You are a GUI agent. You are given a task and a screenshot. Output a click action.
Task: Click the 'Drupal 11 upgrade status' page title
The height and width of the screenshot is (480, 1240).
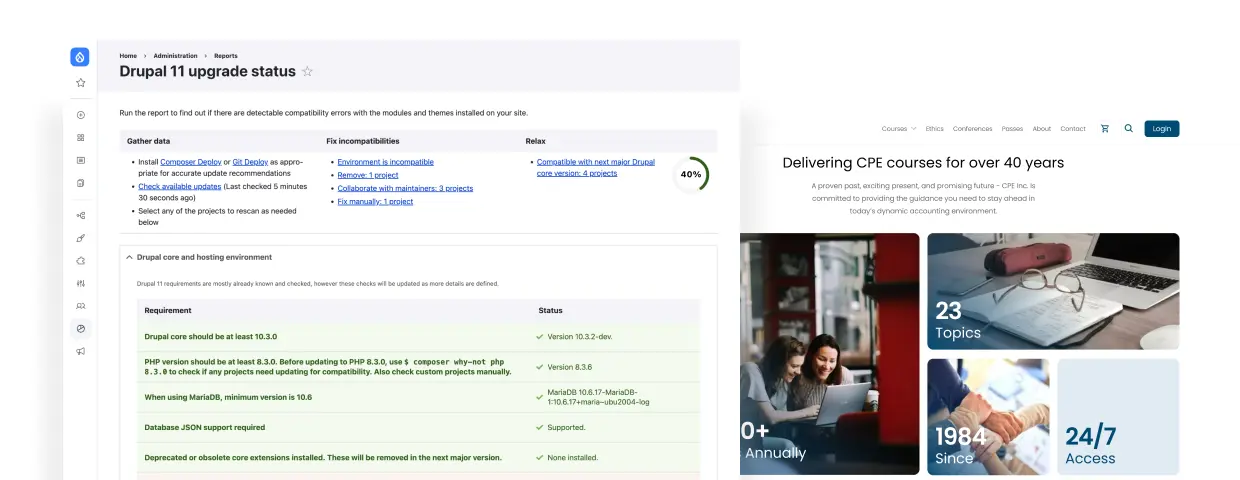207,72
